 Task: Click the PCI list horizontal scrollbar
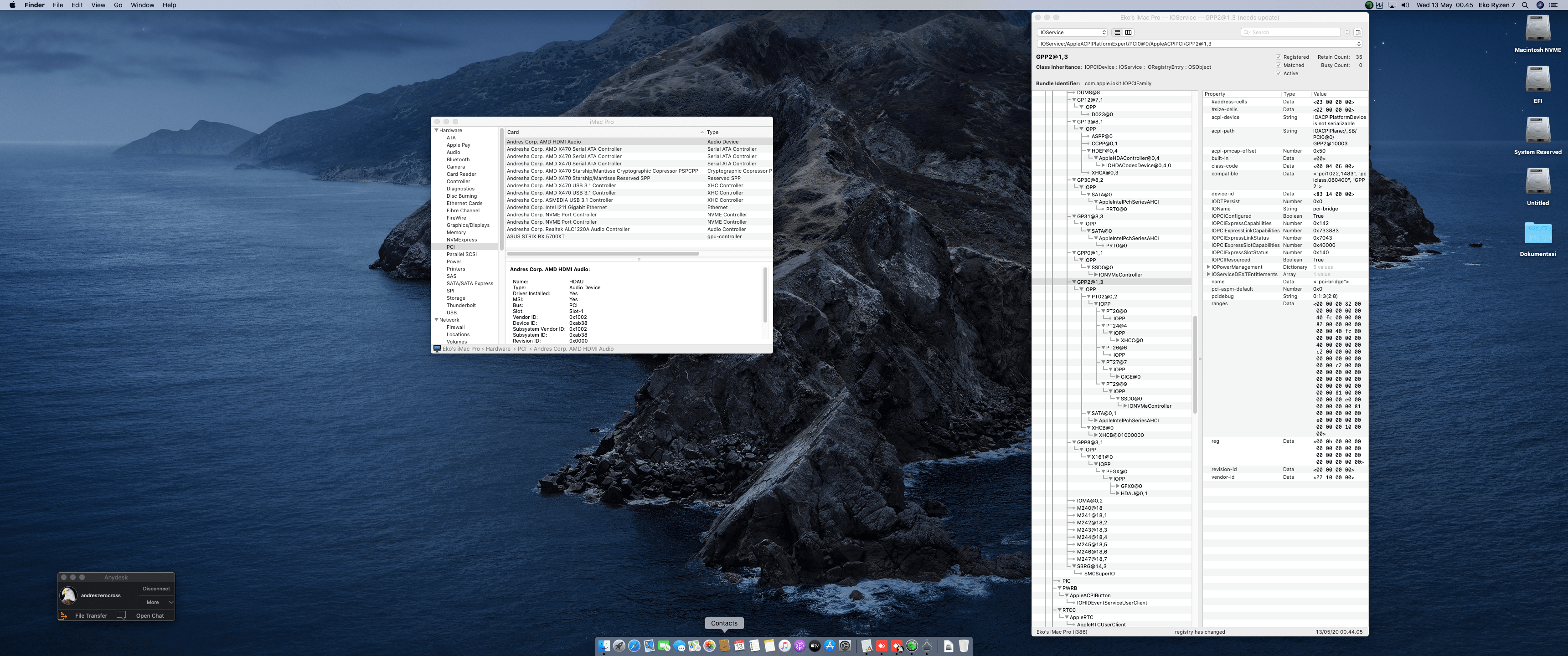[603, 254]
